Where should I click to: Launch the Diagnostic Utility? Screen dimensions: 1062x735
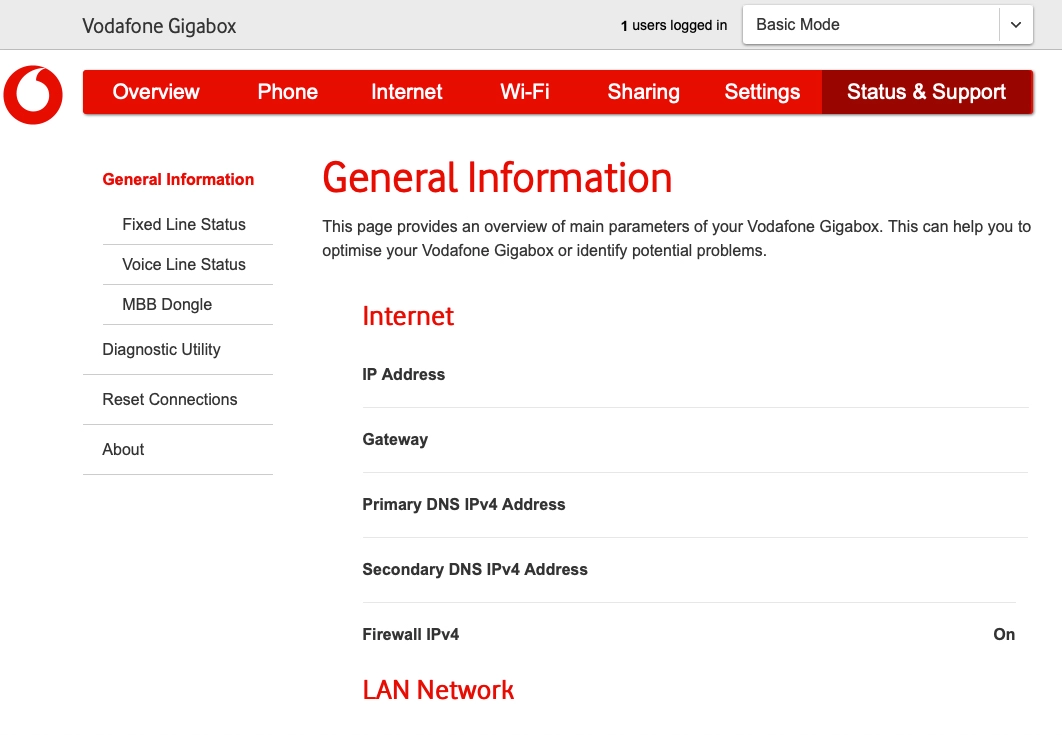[x=161, y=349]
